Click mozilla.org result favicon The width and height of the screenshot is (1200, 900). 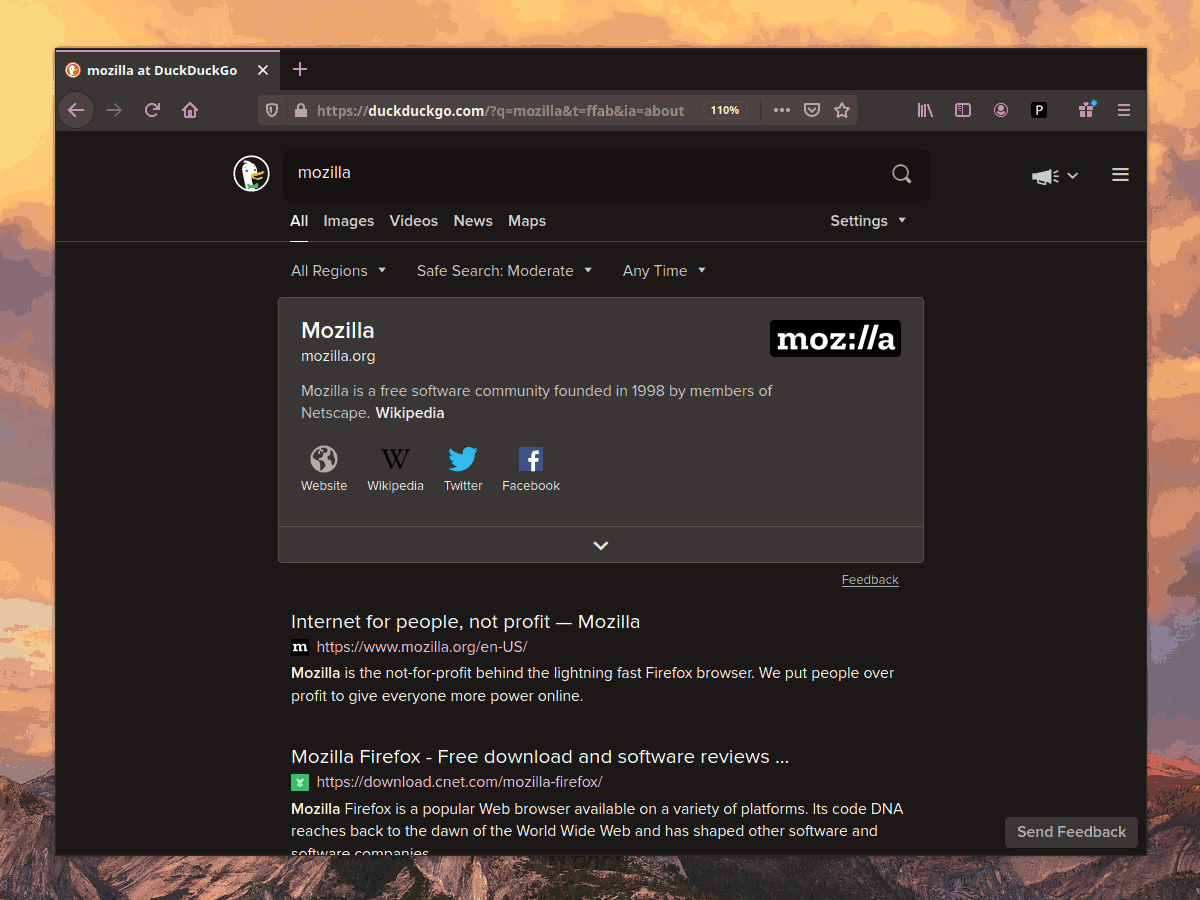300,647
